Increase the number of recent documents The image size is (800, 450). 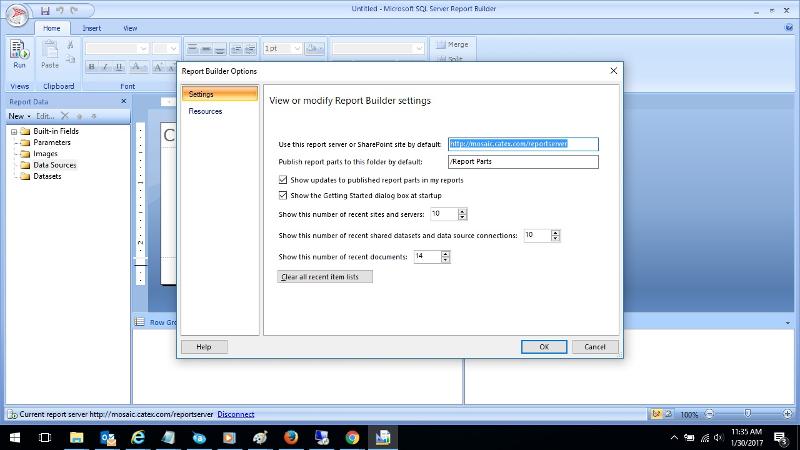point(446,254)
